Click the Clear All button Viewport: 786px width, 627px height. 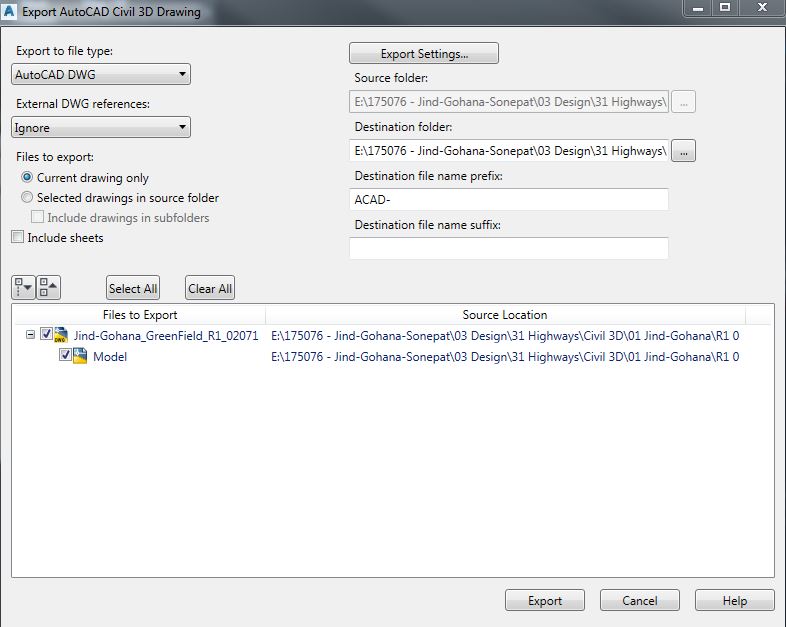210,288
